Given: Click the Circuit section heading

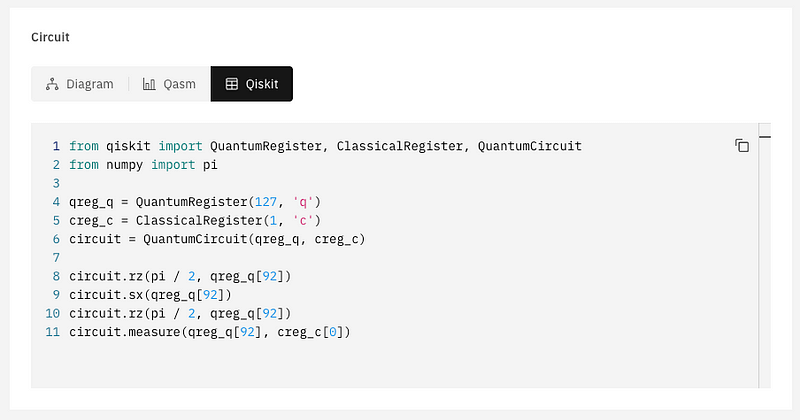Looking at the screenshot, I should click(50, 37).
